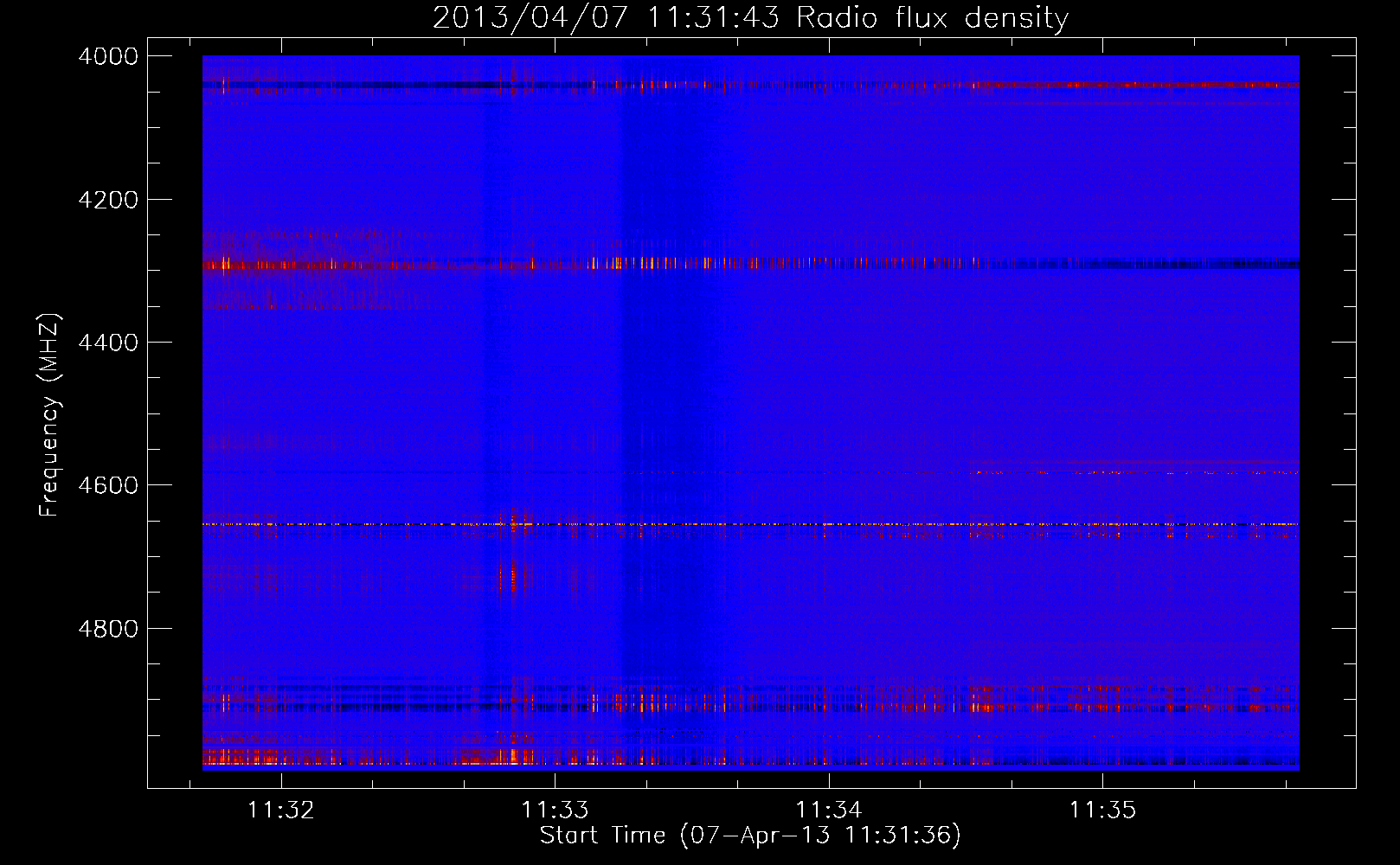The image size is (1400, 865).
Task: Select the 4600 frequency axis label
Action: (108, 485)
